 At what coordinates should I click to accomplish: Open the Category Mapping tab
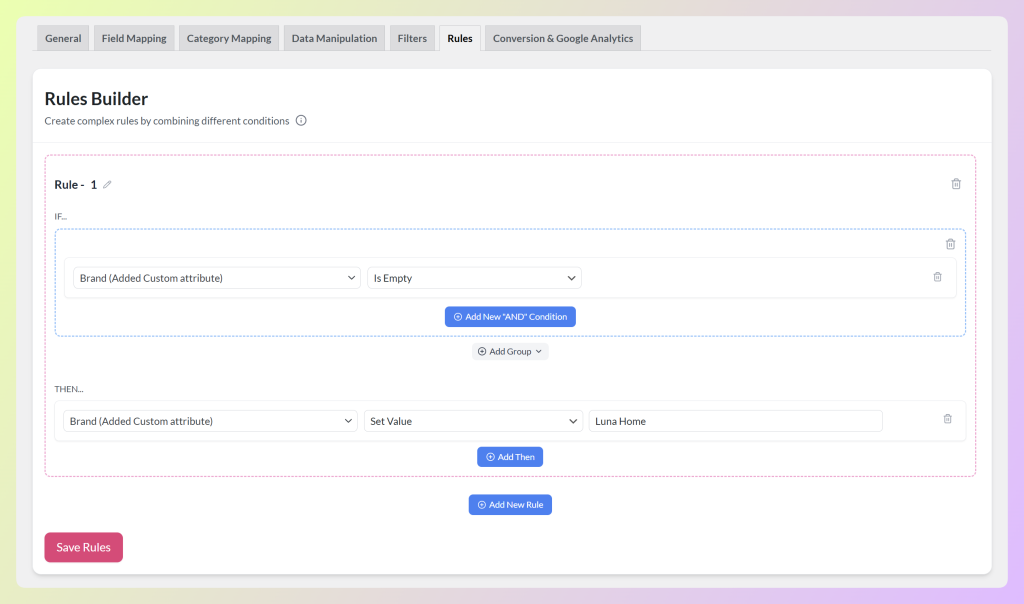point(228,37)
